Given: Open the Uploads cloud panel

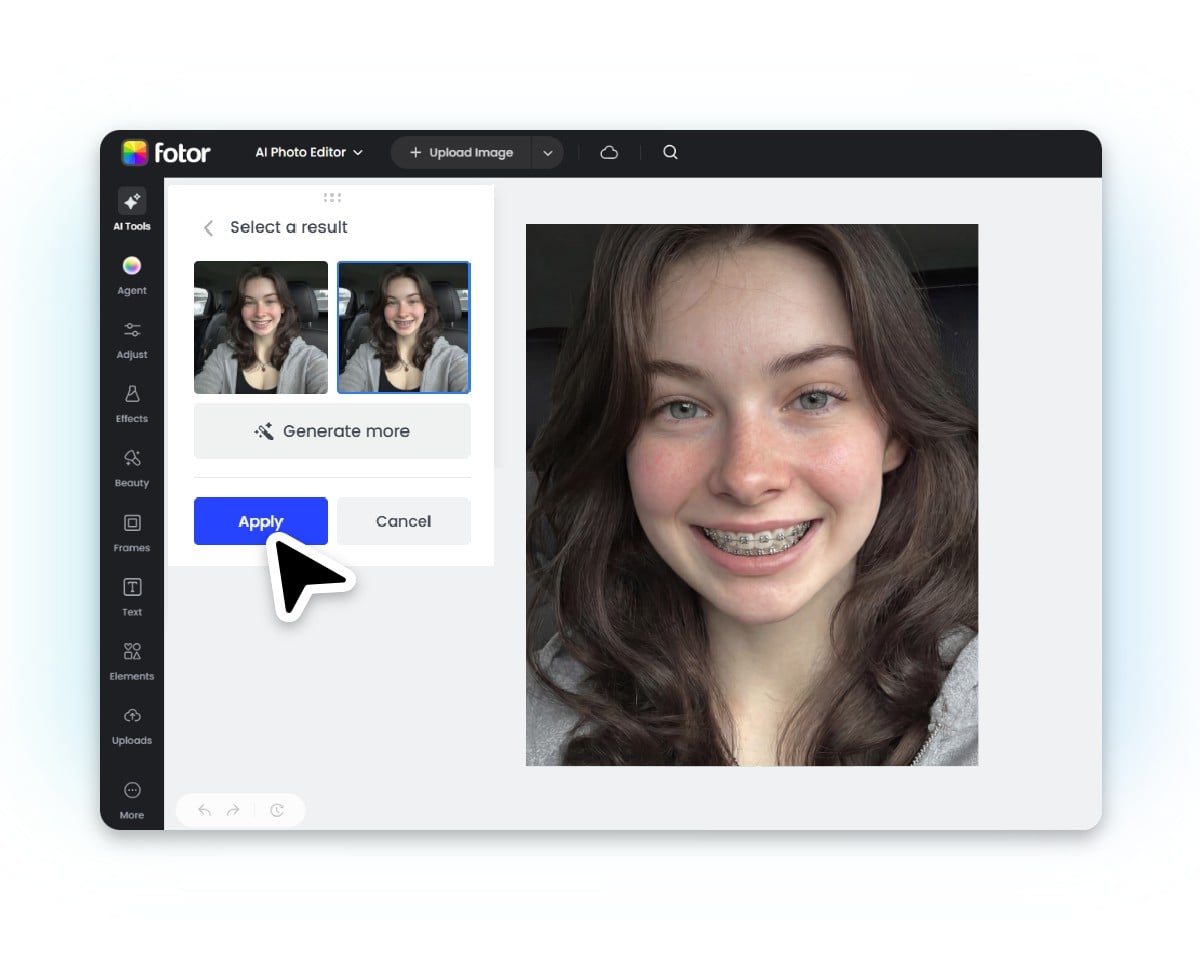Looking at the screenshot, I should coord(131,724).
